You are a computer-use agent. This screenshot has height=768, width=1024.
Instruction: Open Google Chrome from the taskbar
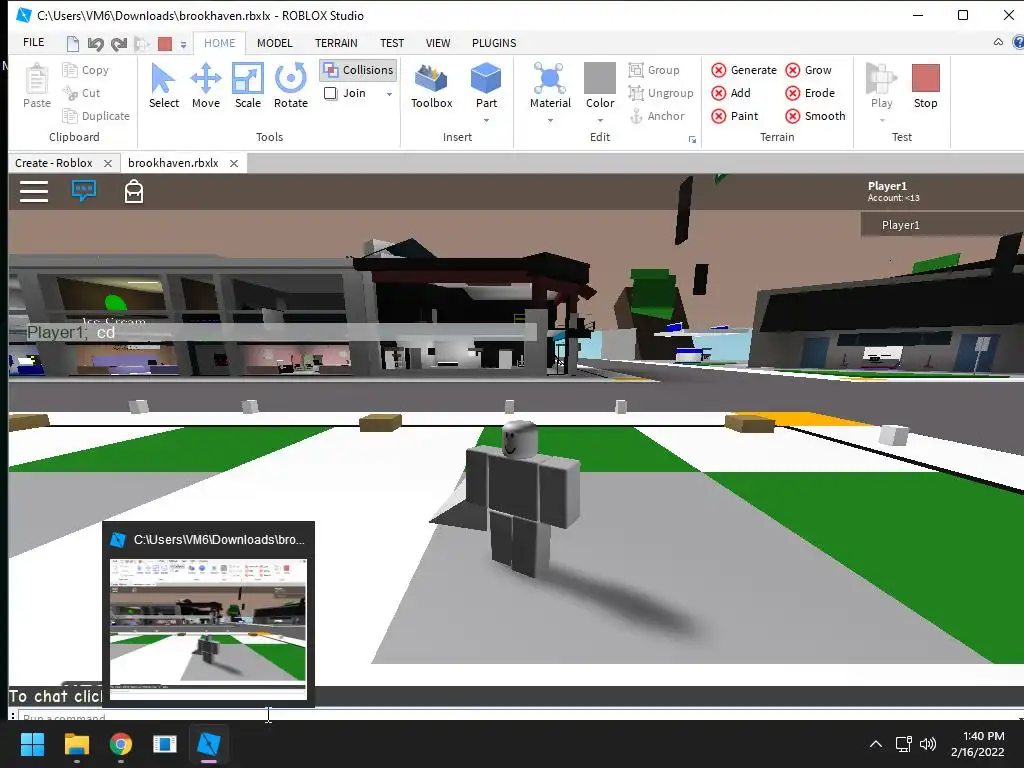point(120,744)
